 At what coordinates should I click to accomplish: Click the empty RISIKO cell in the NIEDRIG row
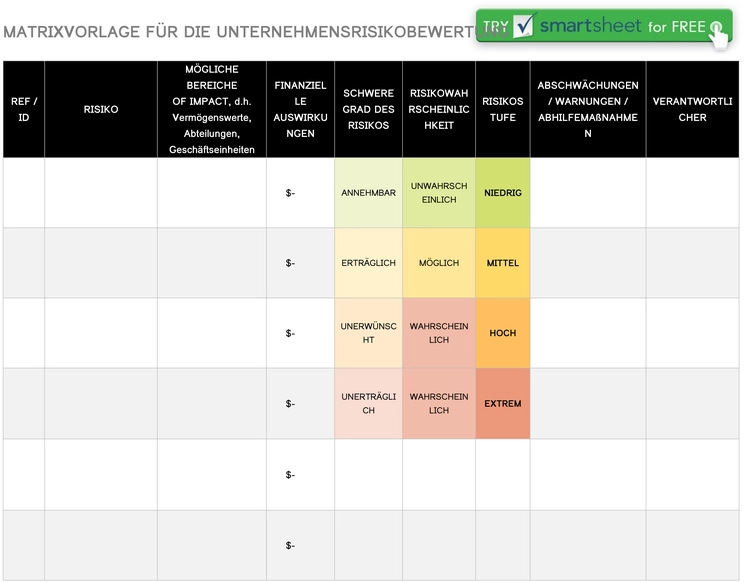(101, 193)
